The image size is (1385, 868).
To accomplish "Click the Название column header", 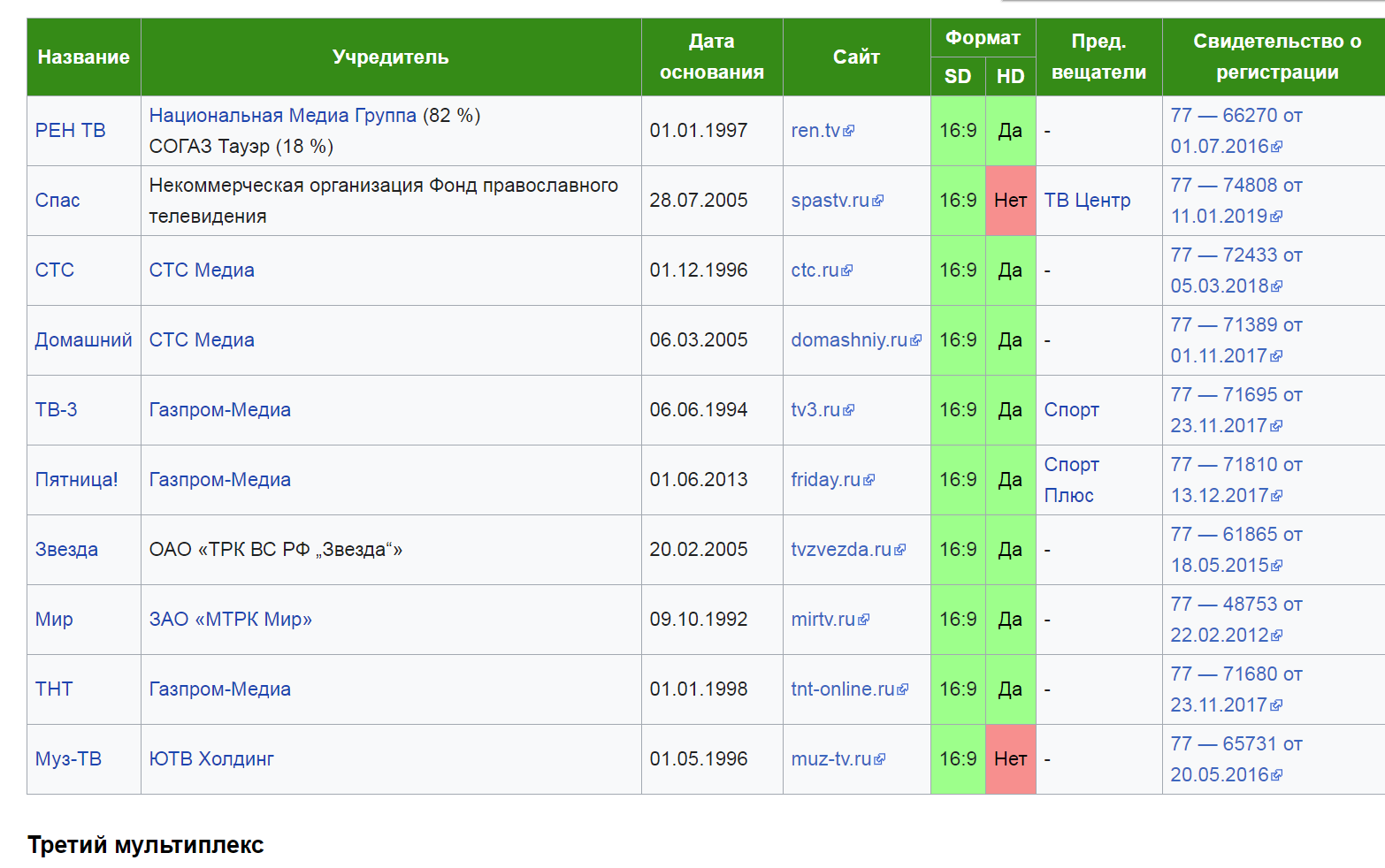I will (x=84, y=57).
